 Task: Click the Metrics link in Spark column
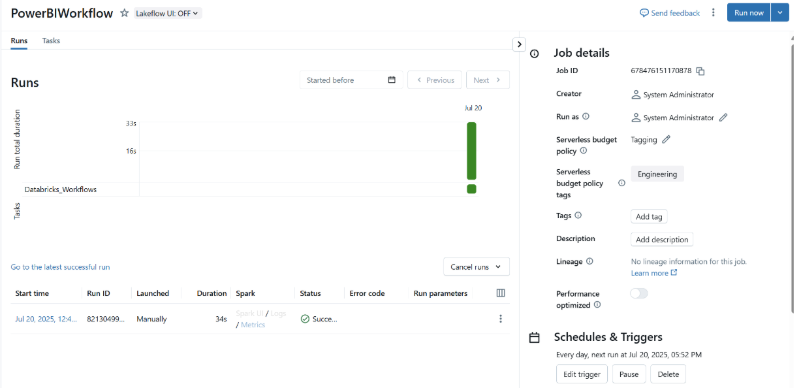click(252, 325)
